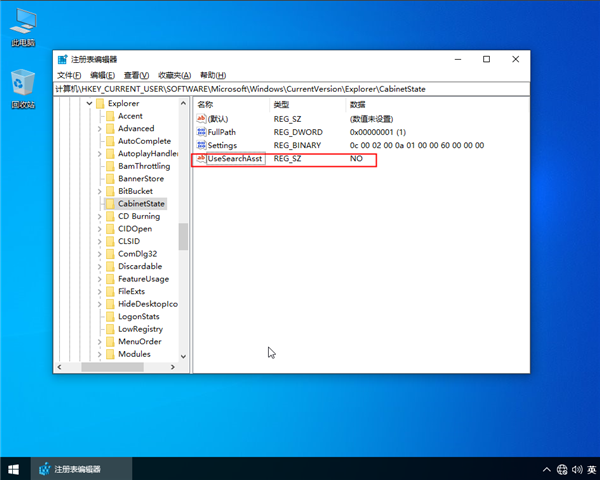Viewport: 600px width, 480px height.
Task: Expand the CD Burning key node
Action: (100, 216)
